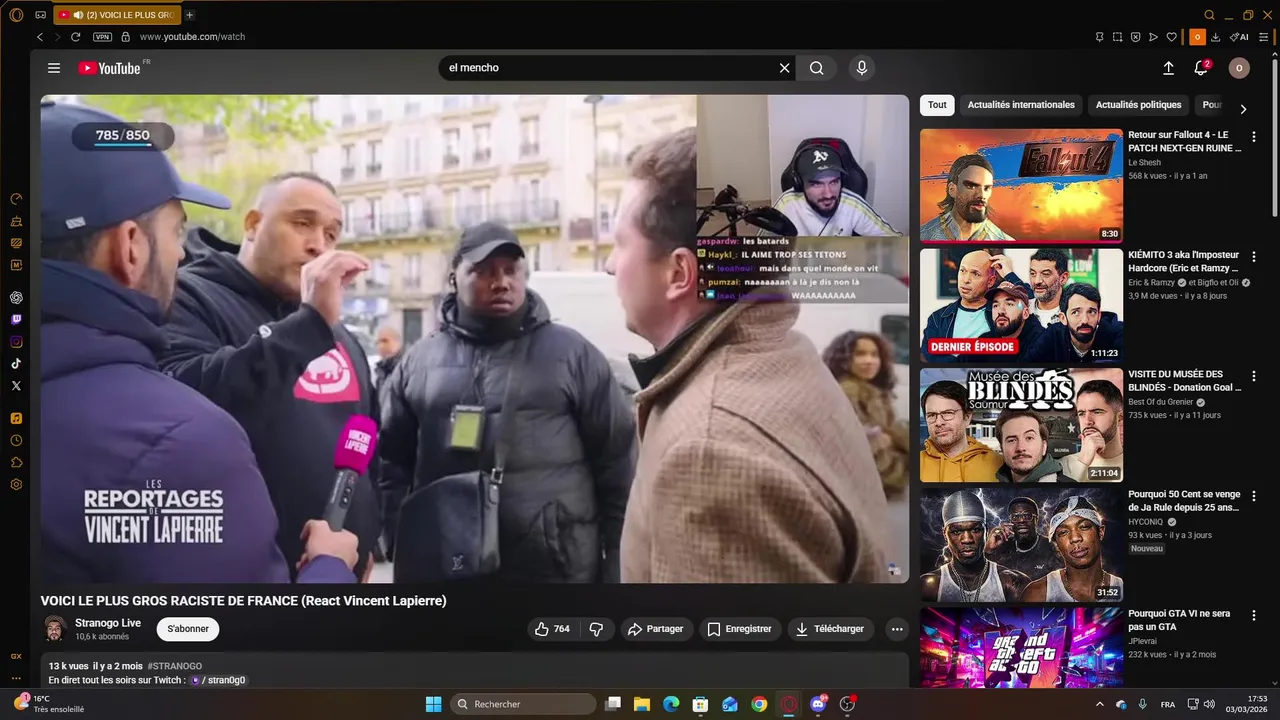
Task: Open the Windows Start button
Action: click(x=433, y=704)
